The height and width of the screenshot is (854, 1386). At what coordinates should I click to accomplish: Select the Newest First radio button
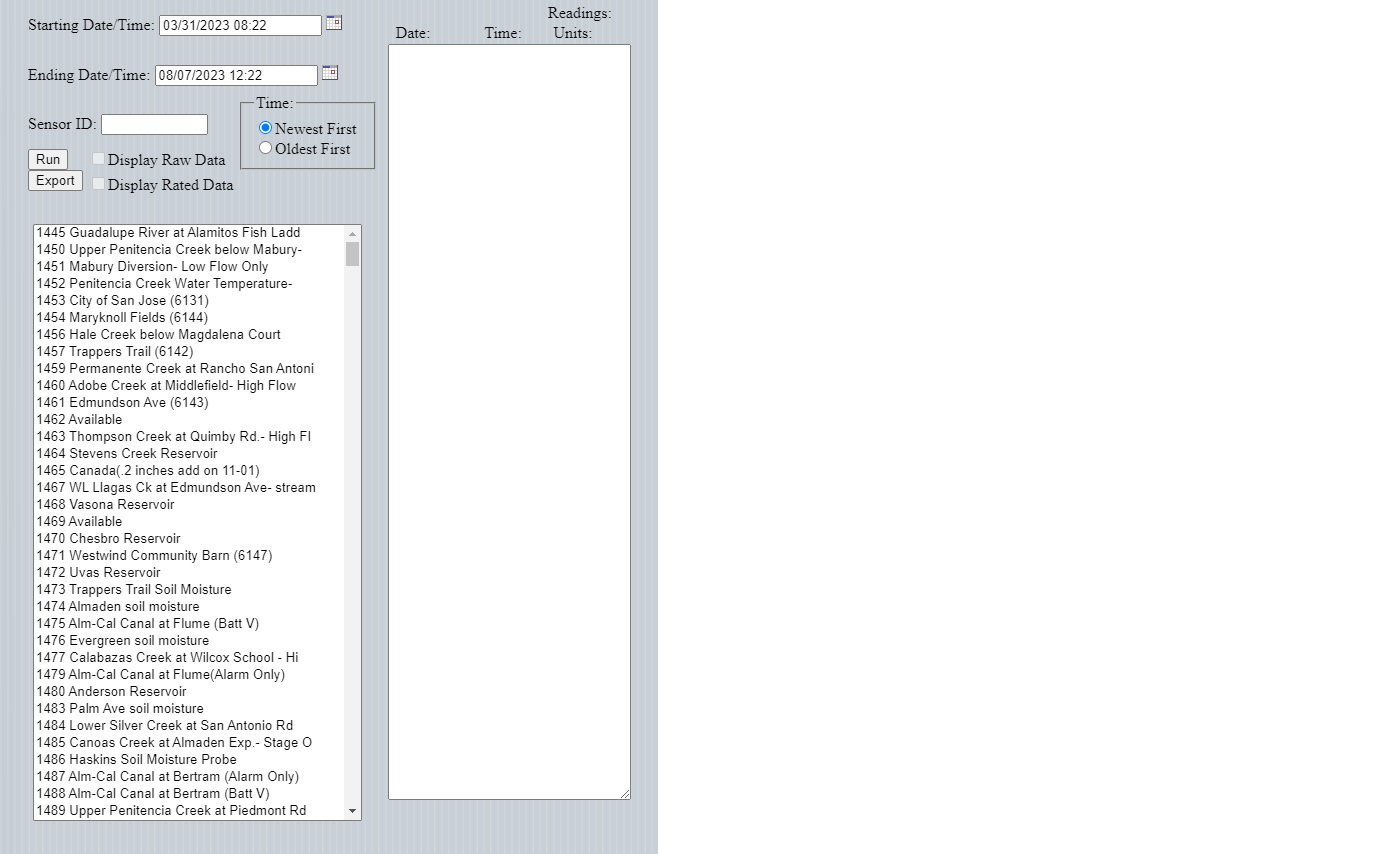pyautogui.click(x=265, y=128)
